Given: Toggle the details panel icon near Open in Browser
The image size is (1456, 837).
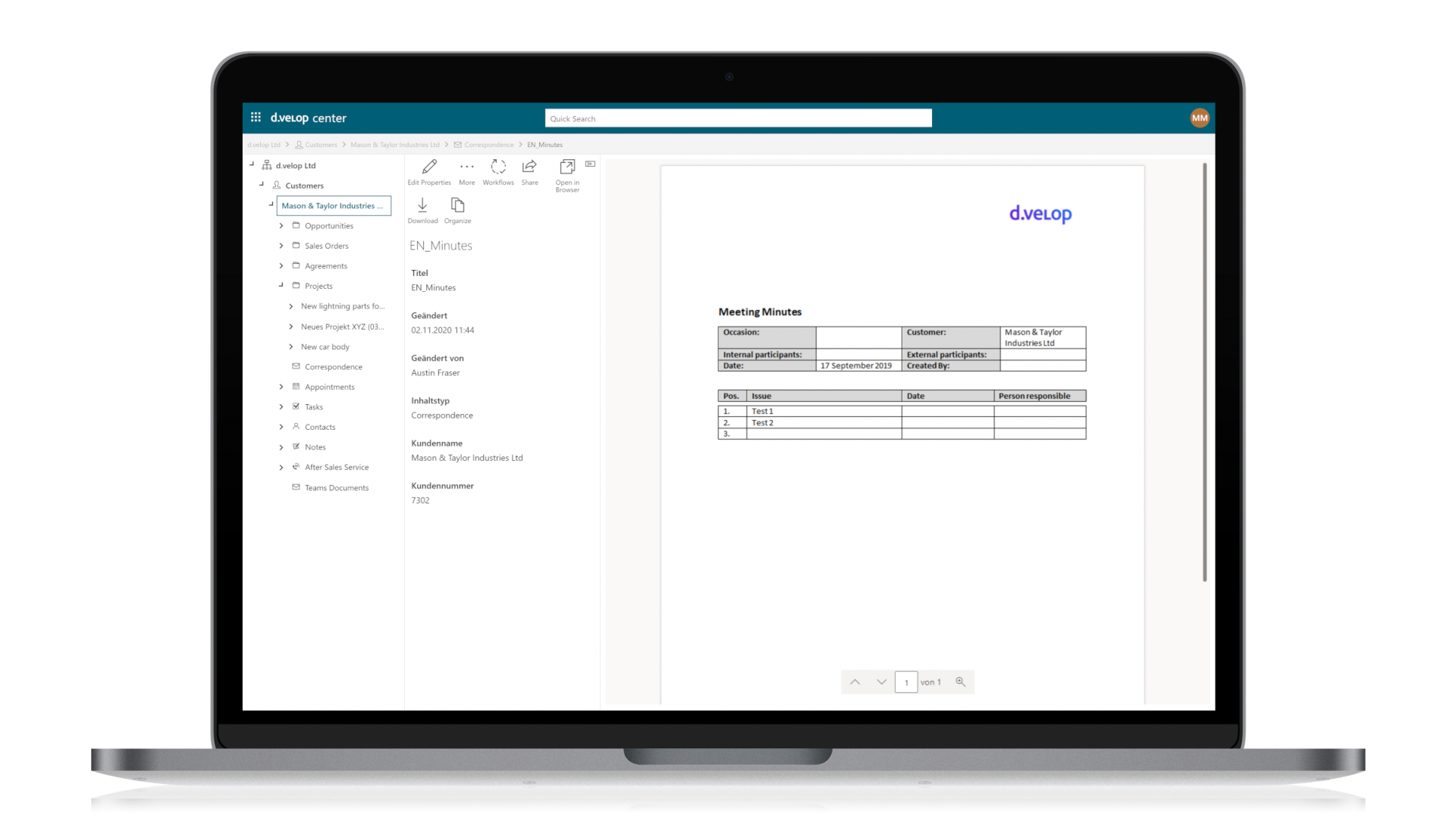Looking at the screenshot, I should click(x=591, y=163).
